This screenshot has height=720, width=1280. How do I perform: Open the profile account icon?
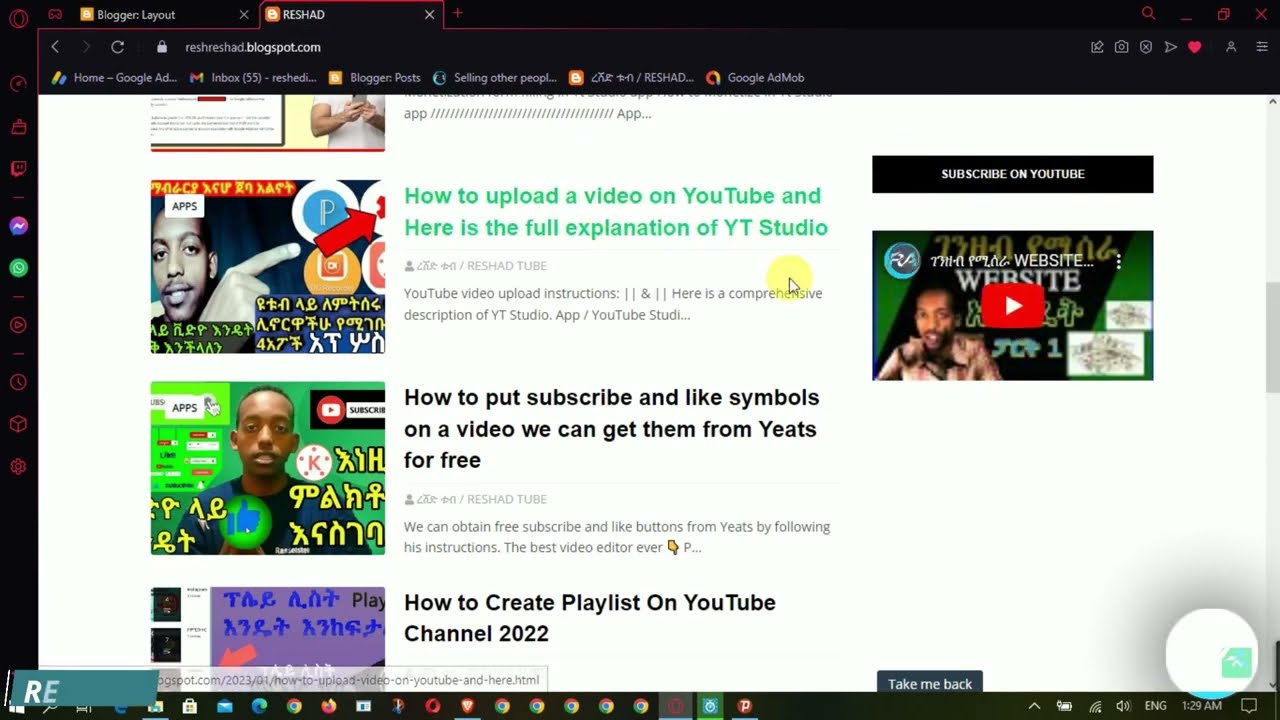point(1231,47)
